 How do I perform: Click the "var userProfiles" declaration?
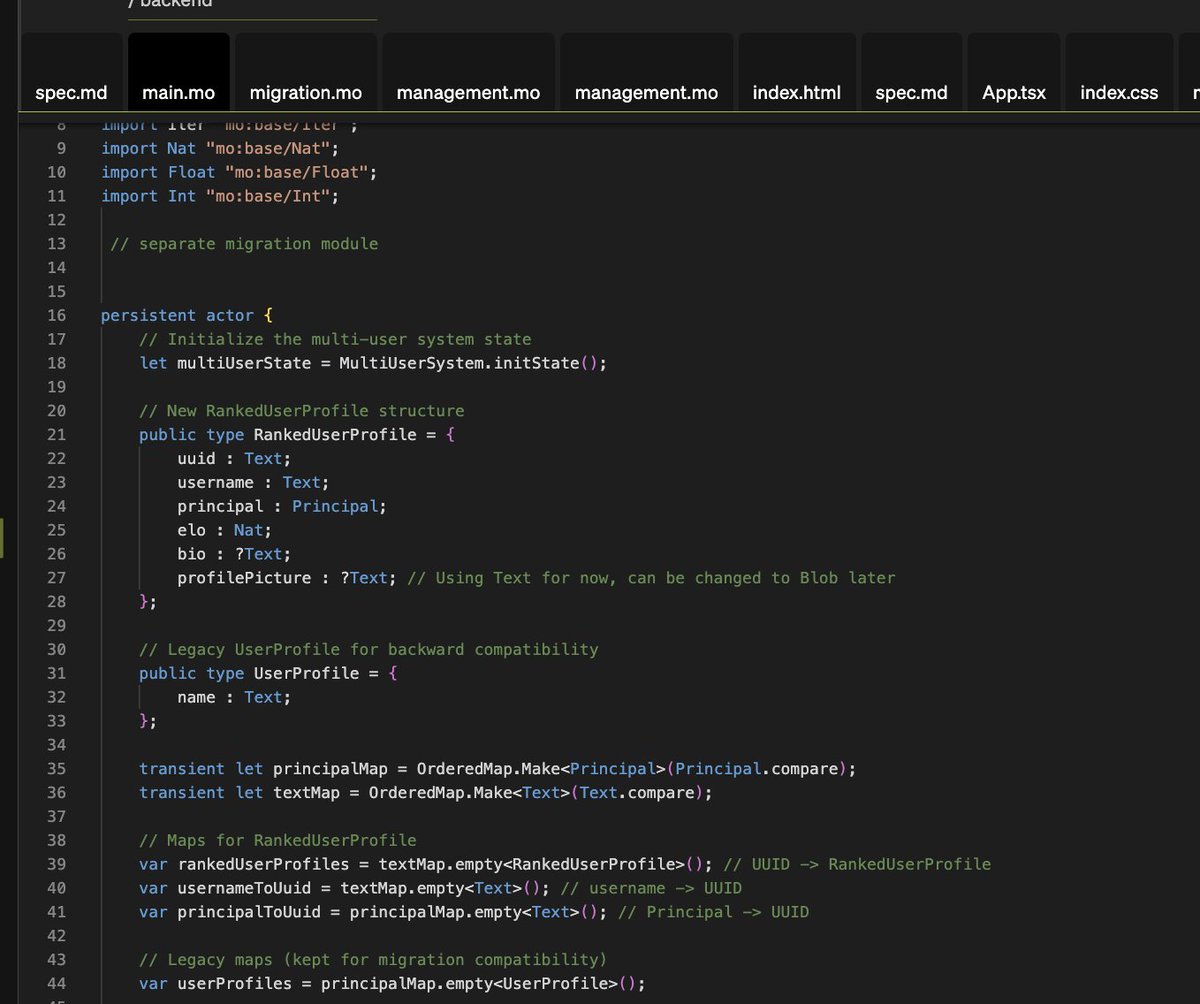point(393,985)
